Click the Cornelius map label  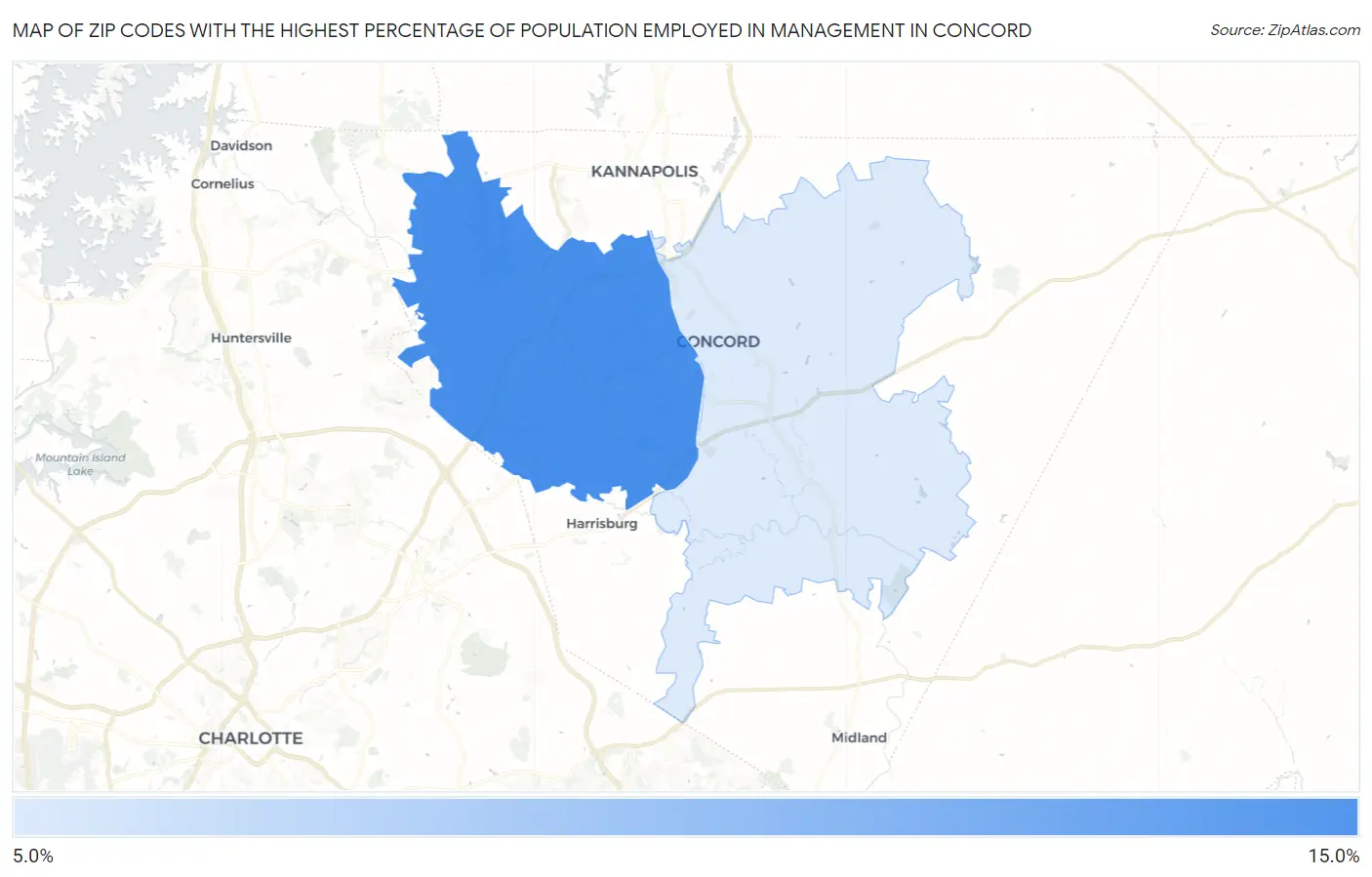pos(222,183)
